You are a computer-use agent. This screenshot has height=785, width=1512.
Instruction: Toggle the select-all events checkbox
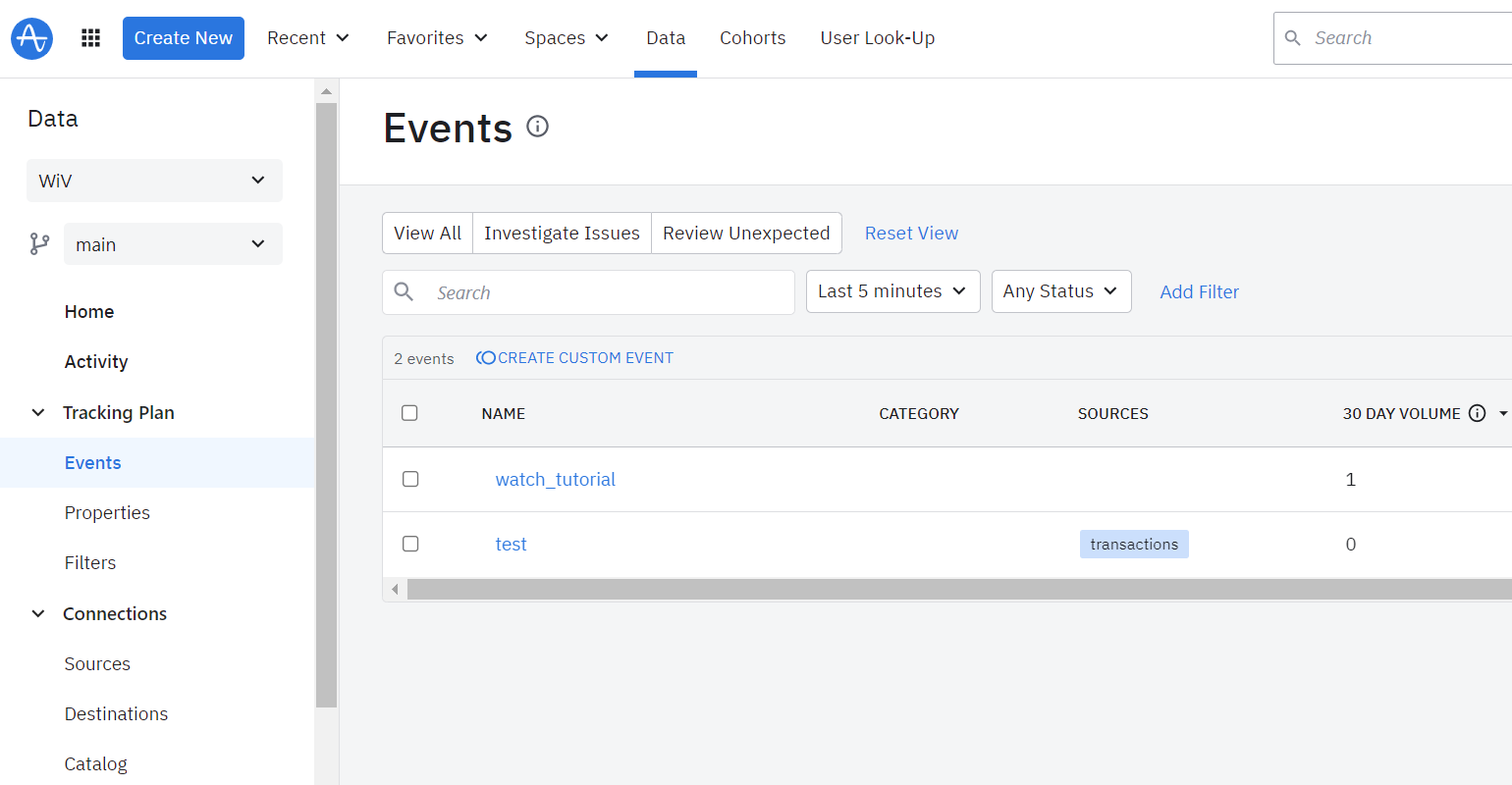410,413
